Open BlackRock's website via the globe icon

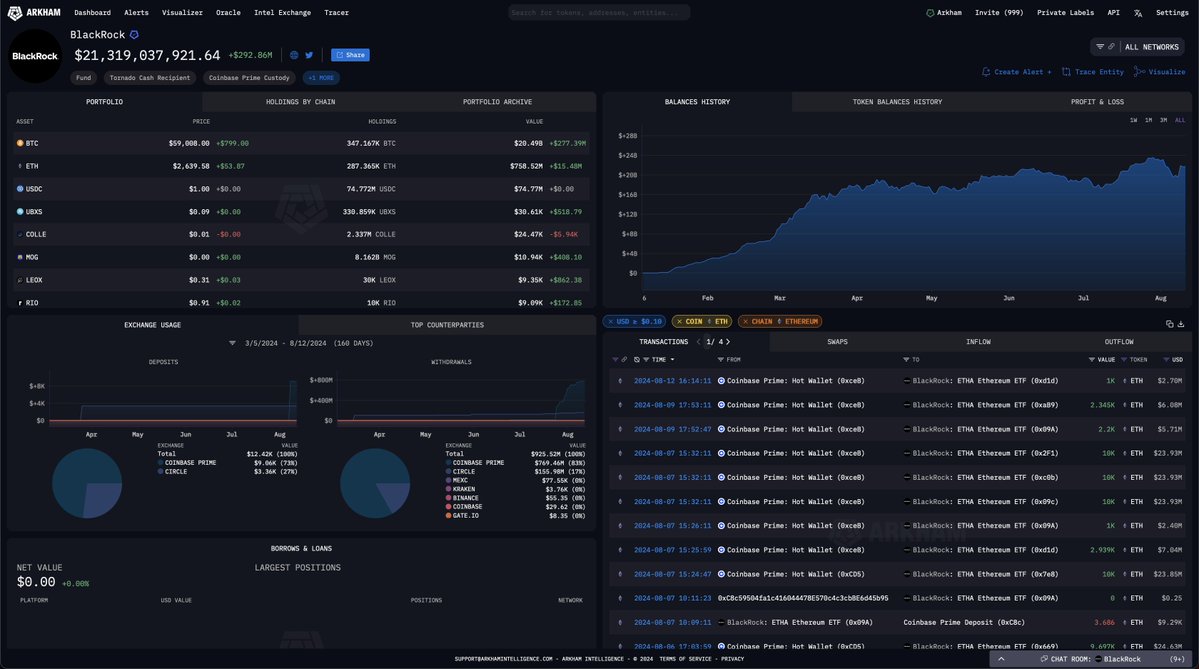pyautogui.click(x=294, y=55)
